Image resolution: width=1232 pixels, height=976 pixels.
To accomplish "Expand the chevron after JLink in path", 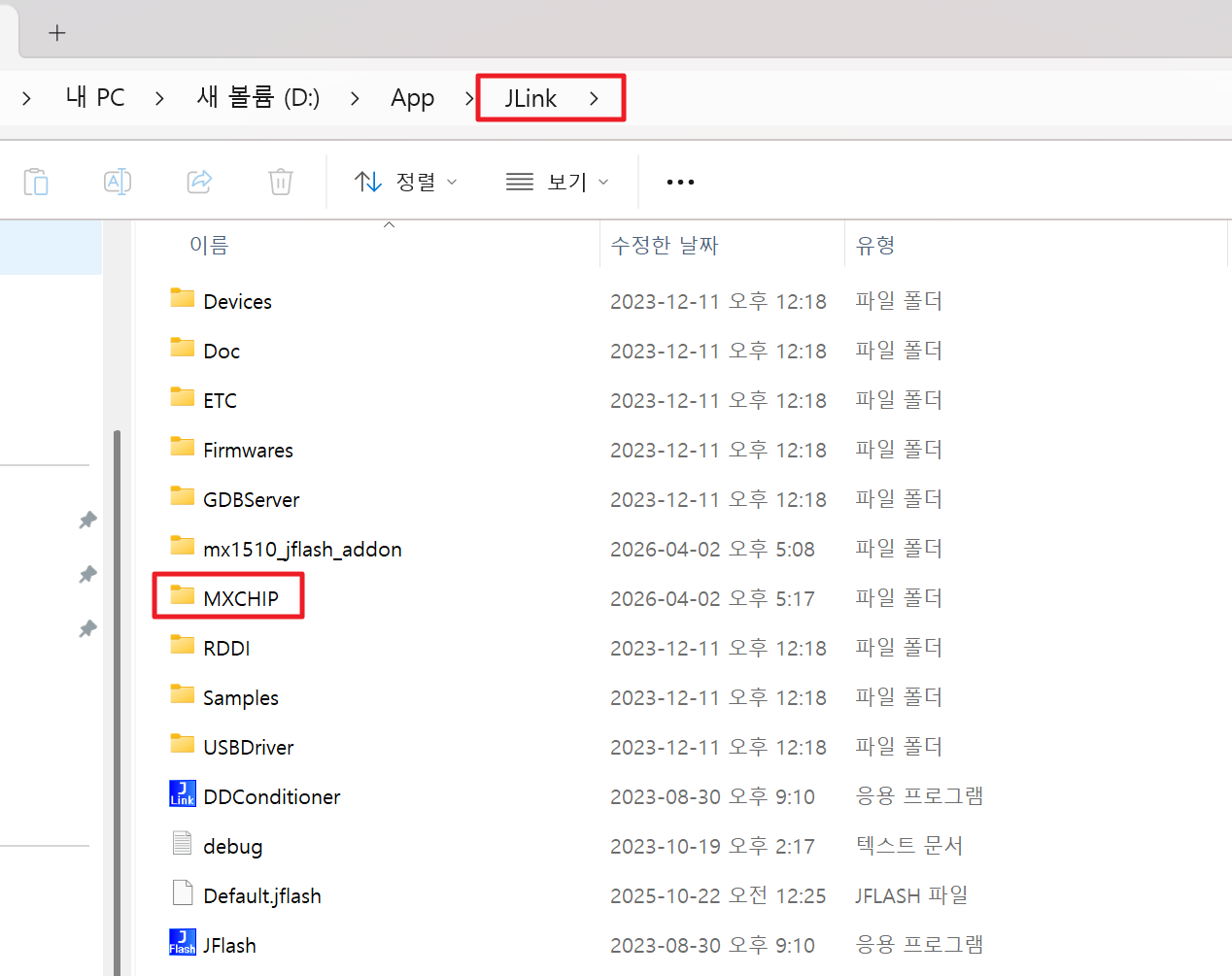I will click(x=594, y=98).
